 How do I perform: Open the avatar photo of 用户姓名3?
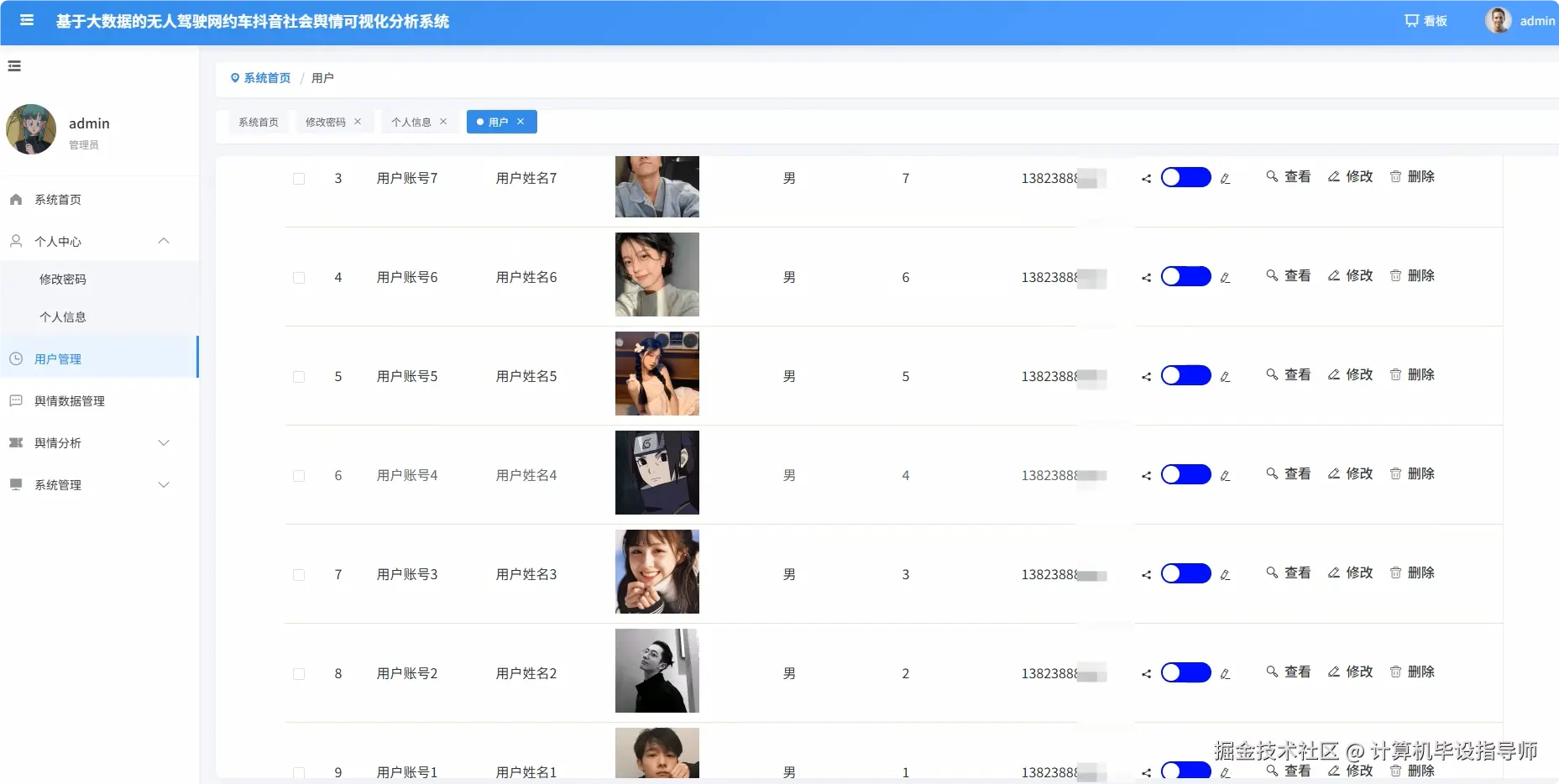click(x=657, y=572)
